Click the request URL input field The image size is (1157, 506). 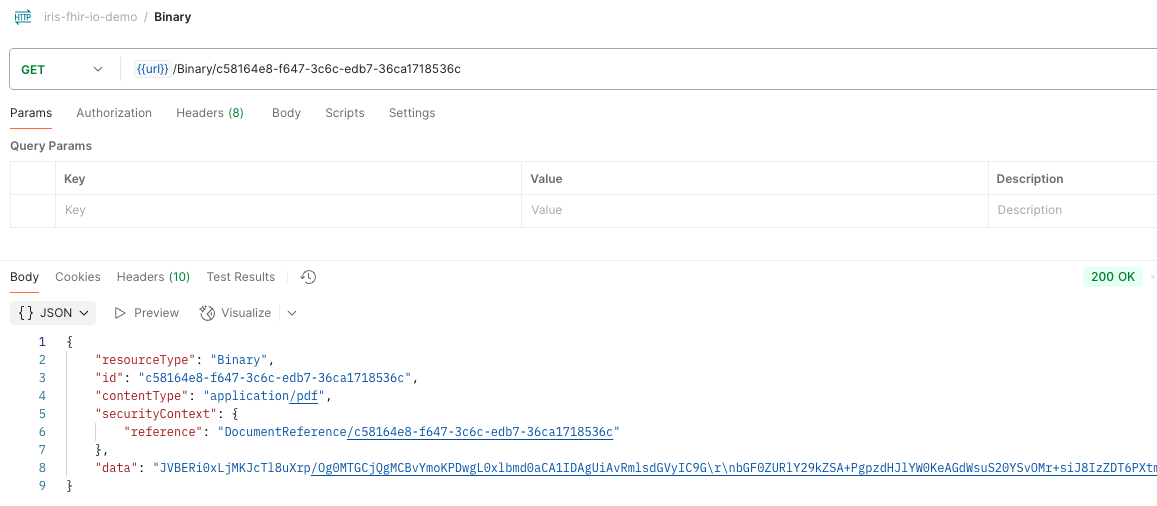[650, 69]
